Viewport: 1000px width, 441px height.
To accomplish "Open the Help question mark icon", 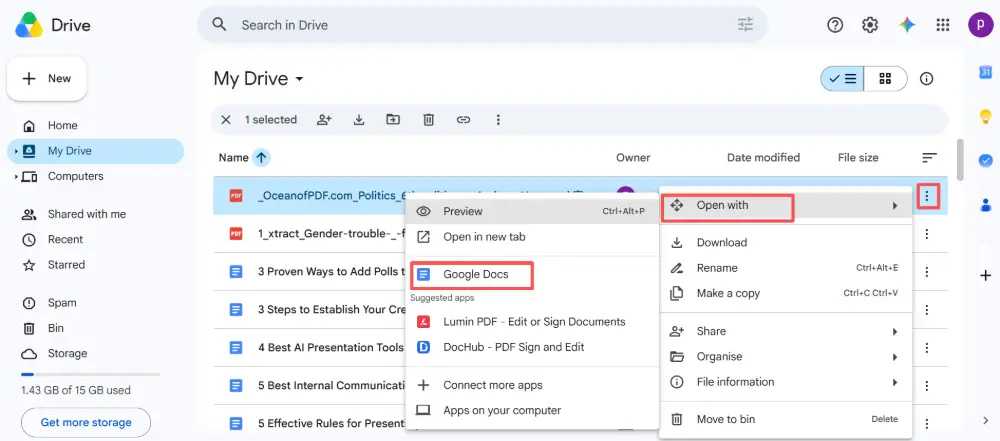I will tap(835, 25).
